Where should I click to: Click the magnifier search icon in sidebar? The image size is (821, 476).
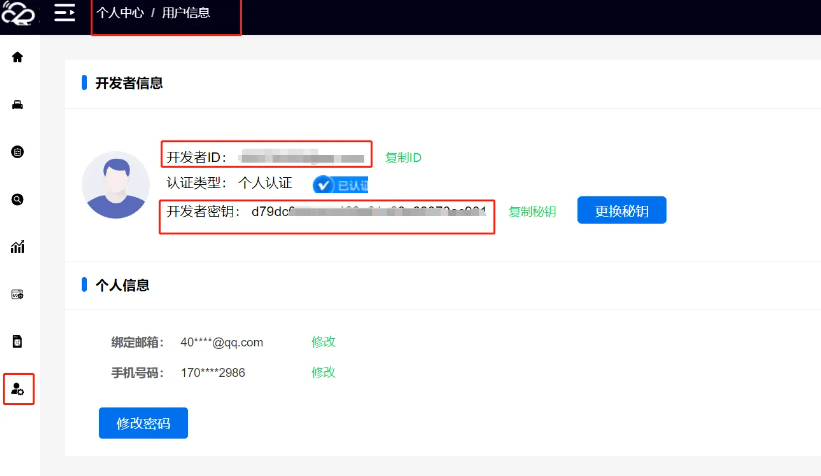[17, 199]
